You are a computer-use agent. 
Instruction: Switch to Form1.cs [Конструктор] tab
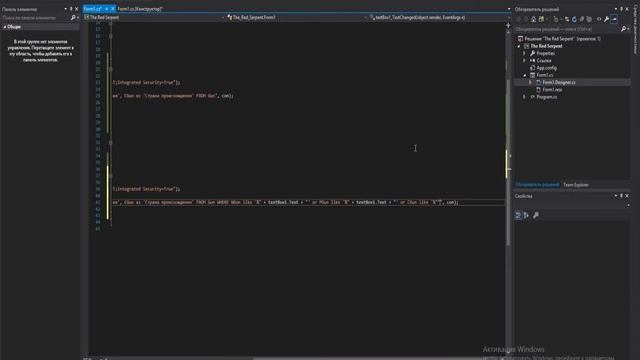click(x=140, y=9)
